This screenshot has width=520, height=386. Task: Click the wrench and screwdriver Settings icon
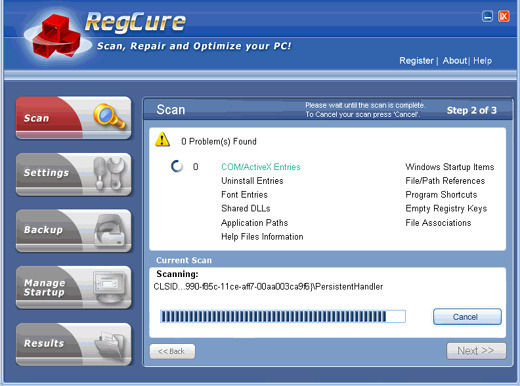click(x=109, y=173)
